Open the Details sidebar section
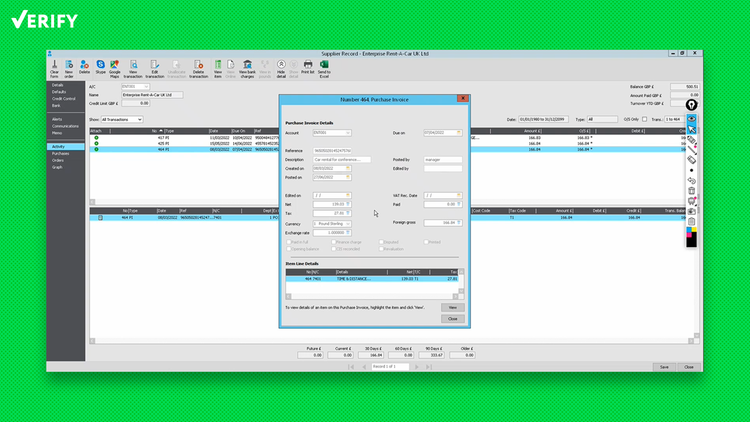The height and width of the screenshot is (422, 750). pyautogui.click(x=58, y=85)
